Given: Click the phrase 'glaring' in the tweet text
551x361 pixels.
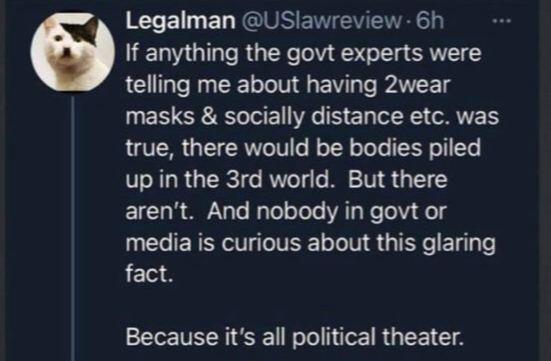Looking at the screenshot, I should 459,243.
